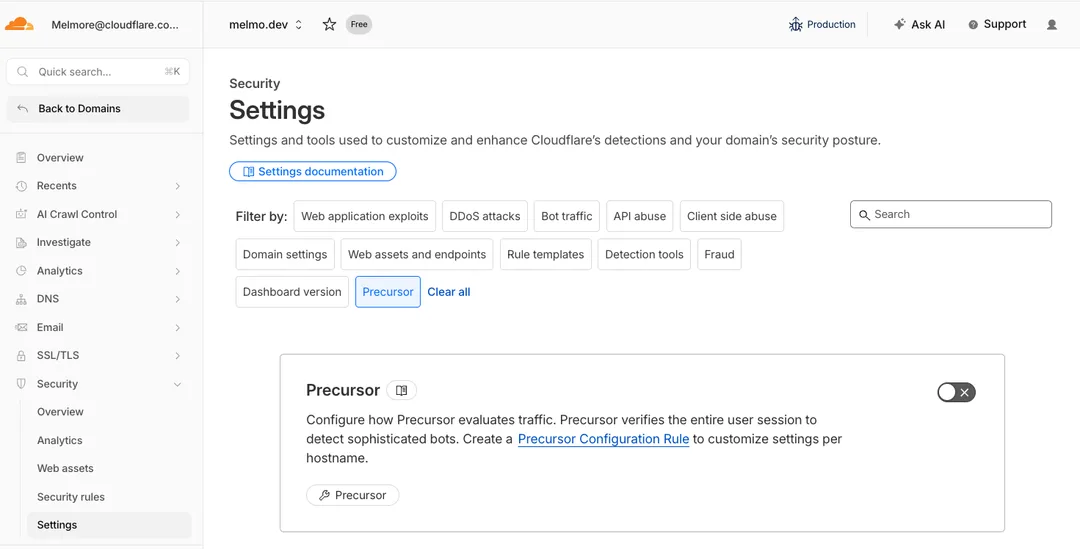The height and width of the screenshot is (549, 1080).
Task: Click the Production bug icon
Action: 796,25
